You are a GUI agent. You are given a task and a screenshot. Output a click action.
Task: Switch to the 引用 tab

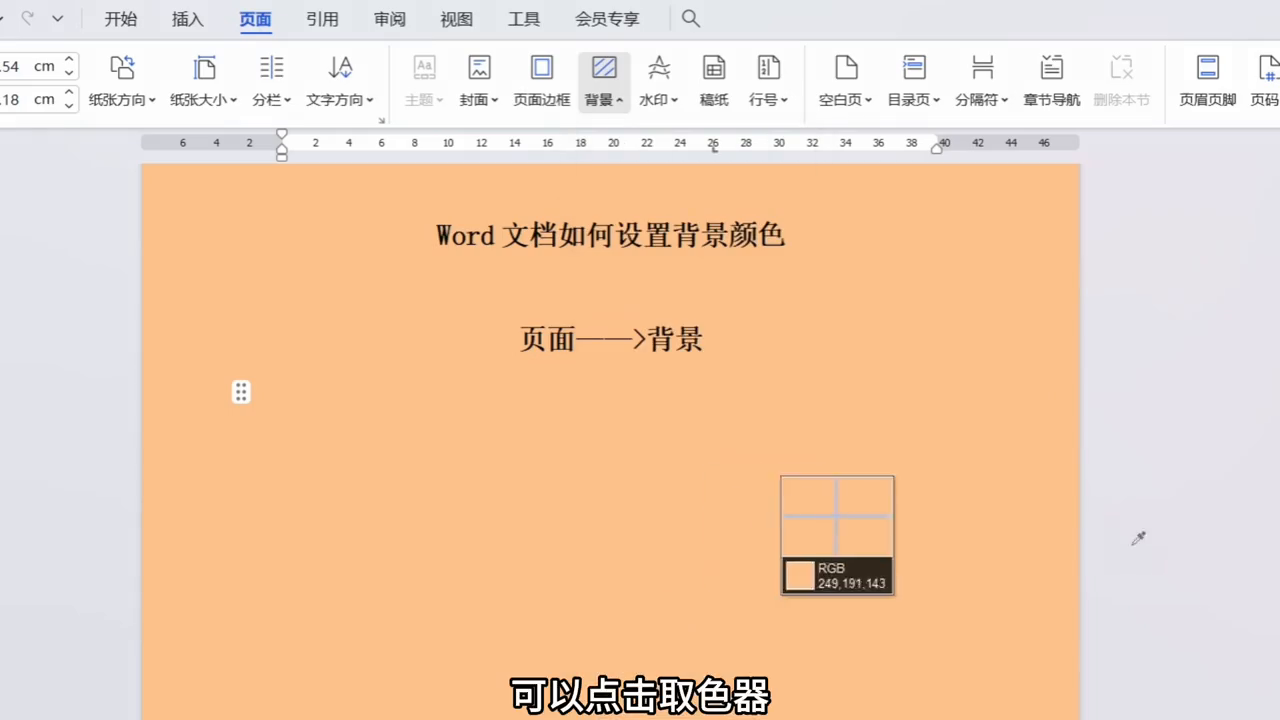(x=322, y=19)
